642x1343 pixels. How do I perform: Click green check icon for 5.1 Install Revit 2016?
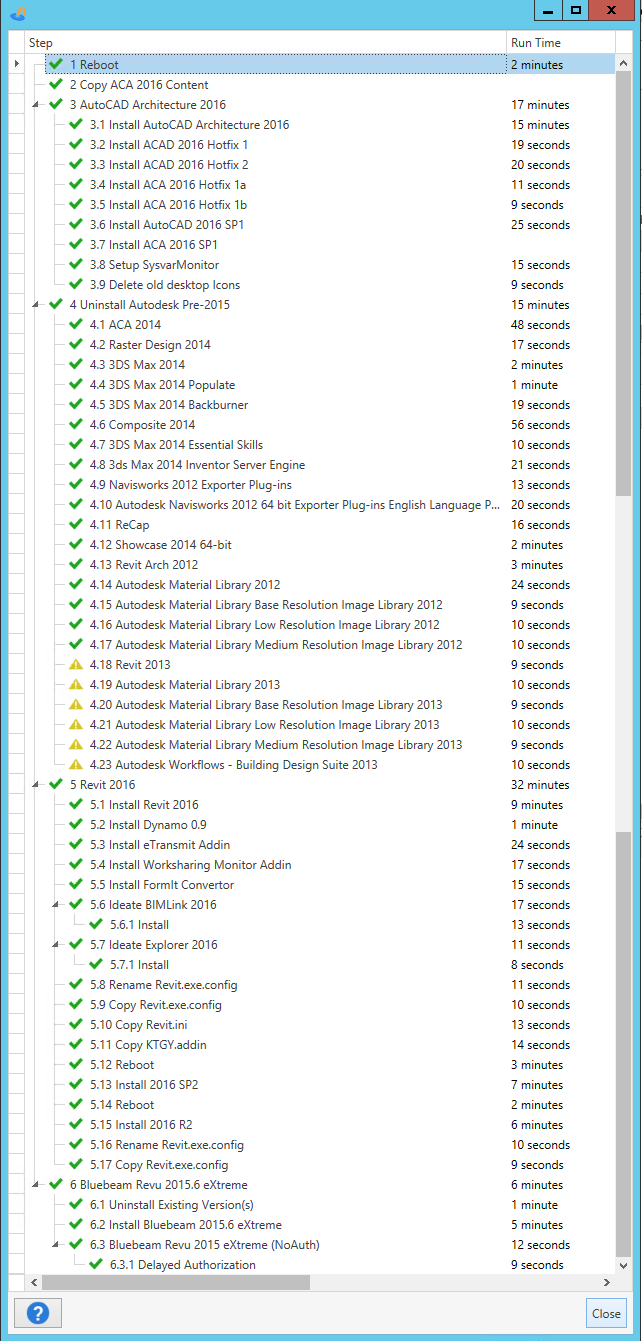[76, 805]
